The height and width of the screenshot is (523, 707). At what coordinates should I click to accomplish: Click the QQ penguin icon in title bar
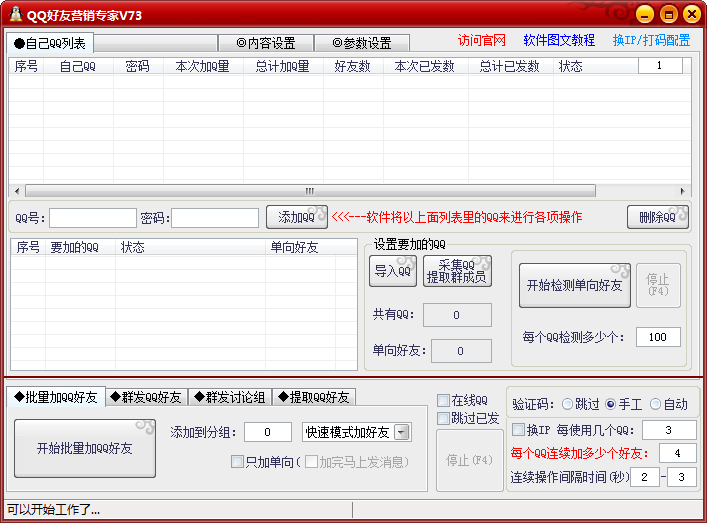[16, 14]
